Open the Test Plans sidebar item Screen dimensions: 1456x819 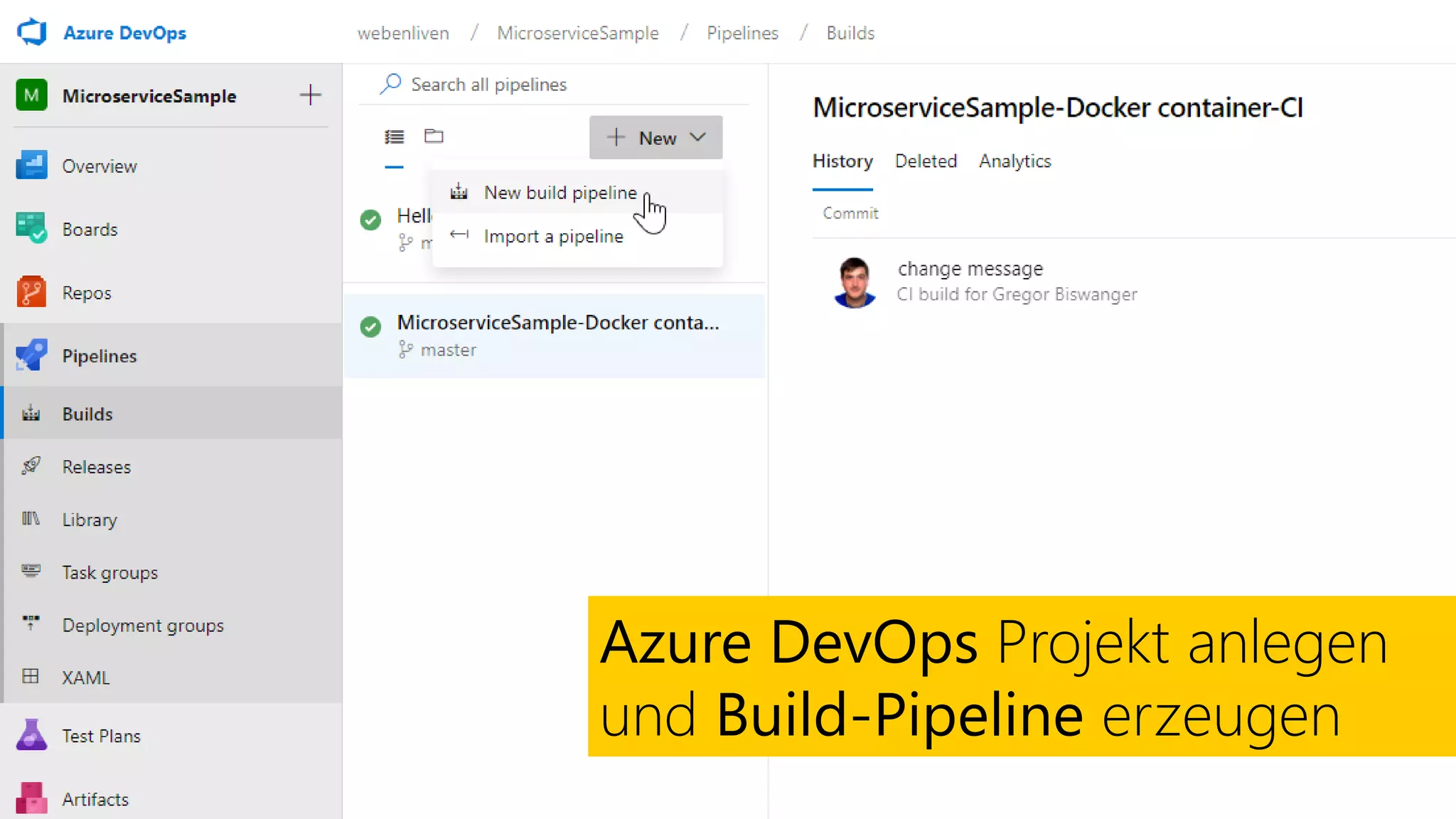coord(171,735)
